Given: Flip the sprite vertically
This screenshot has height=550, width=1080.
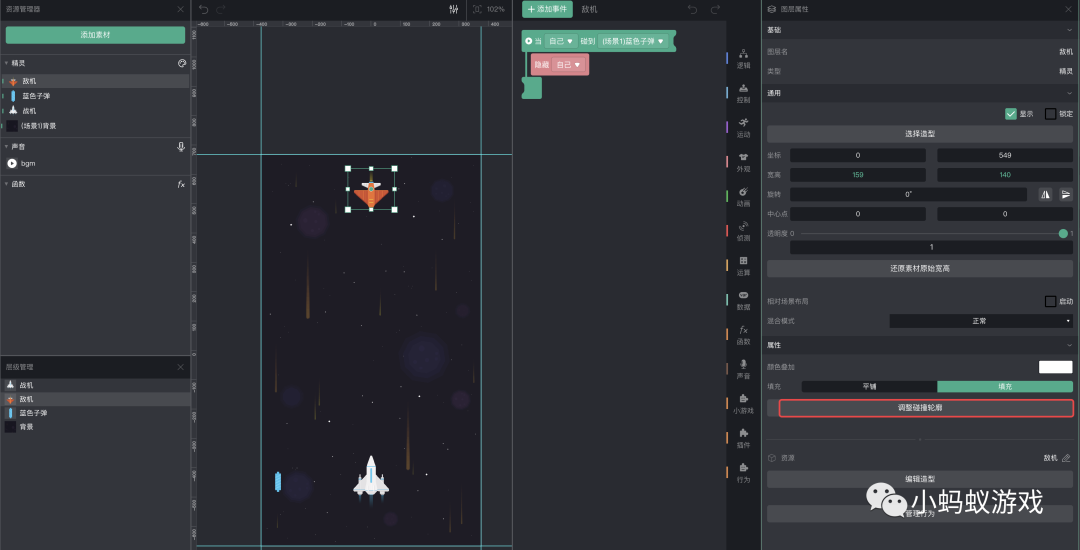Looking at the screenshot, I should pos(1066,194).
